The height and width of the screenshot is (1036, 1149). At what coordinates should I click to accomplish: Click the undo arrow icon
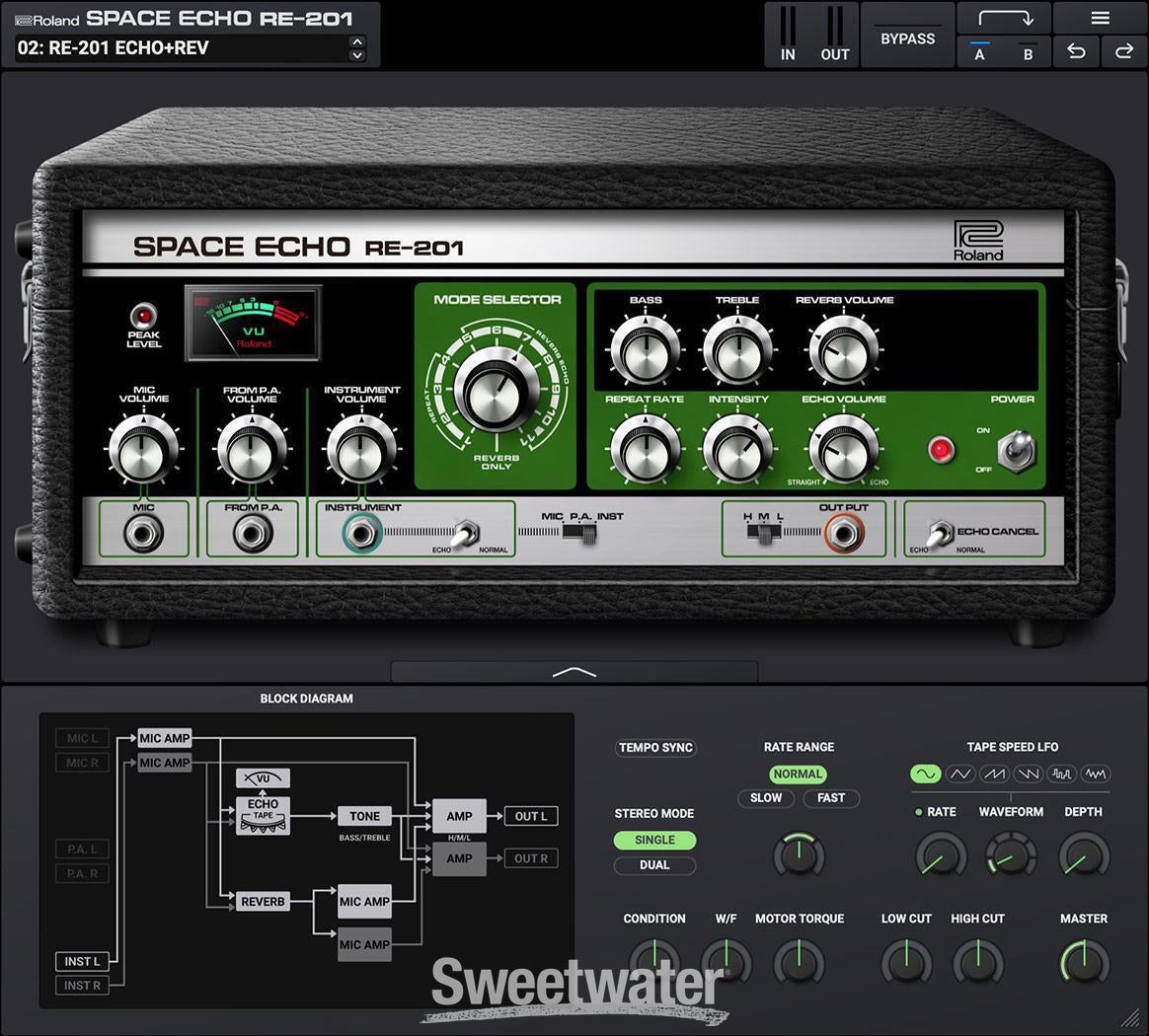[1077, 52]
